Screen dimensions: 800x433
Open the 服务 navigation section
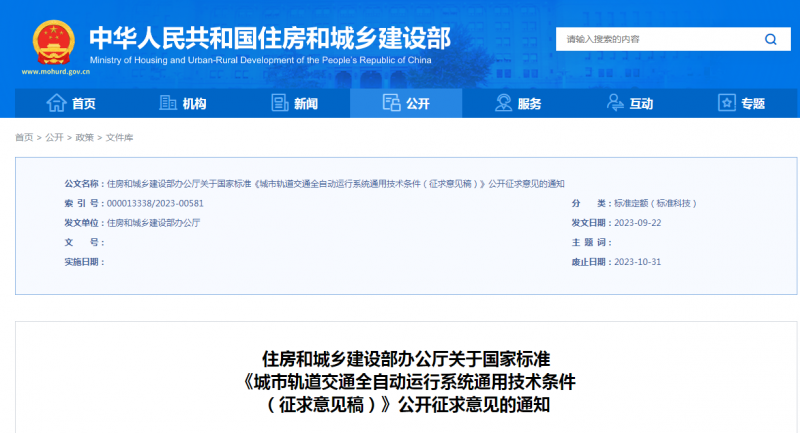[x=530, y=104]
